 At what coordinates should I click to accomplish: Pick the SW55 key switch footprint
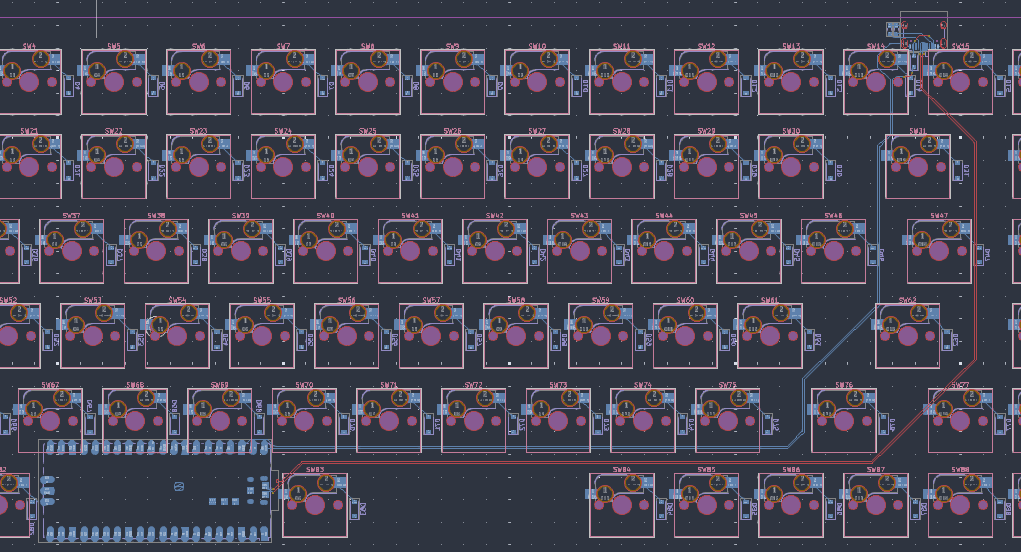point(262,336)
